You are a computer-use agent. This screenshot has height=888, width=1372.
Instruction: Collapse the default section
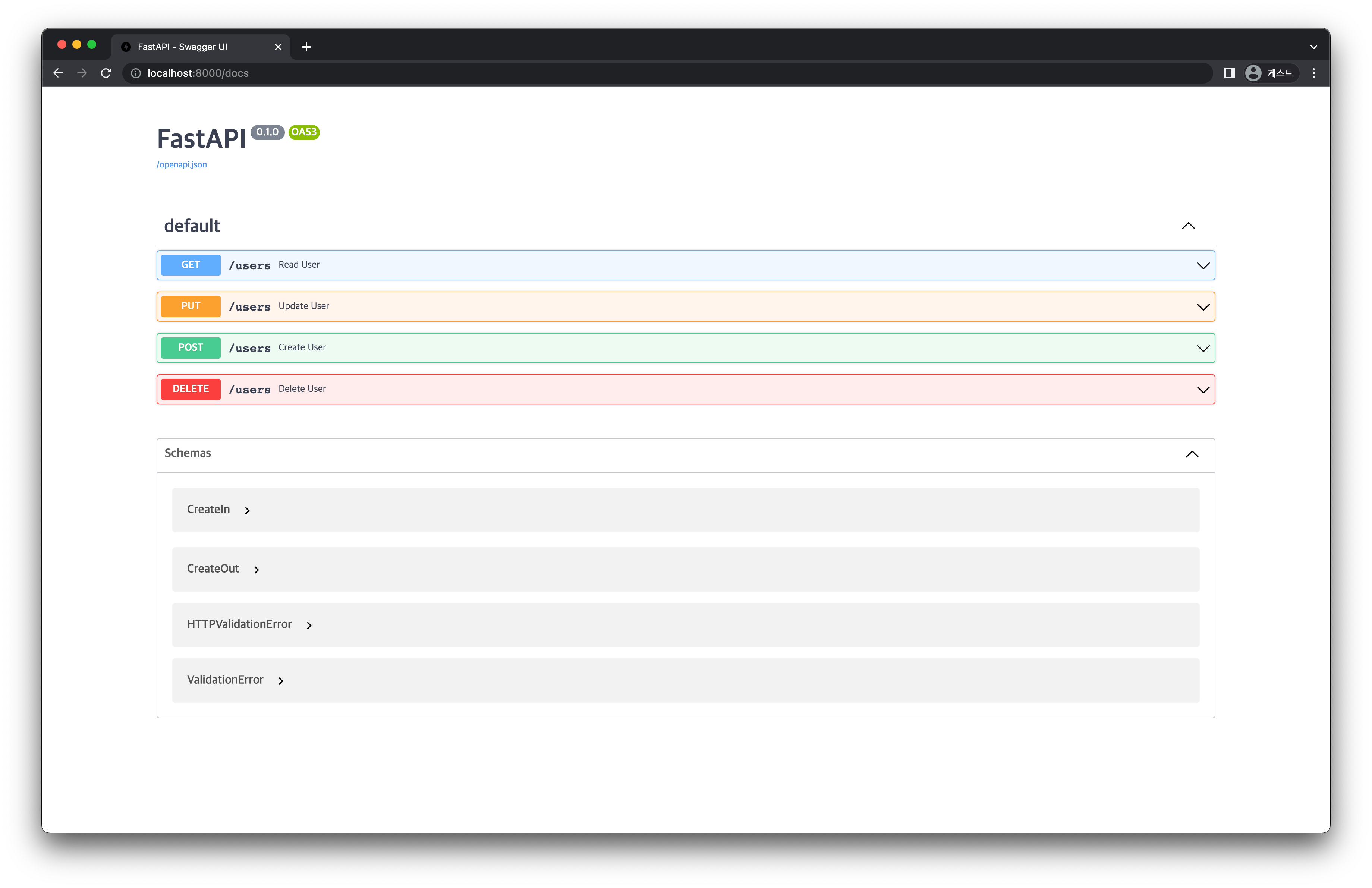point(1188,226)
